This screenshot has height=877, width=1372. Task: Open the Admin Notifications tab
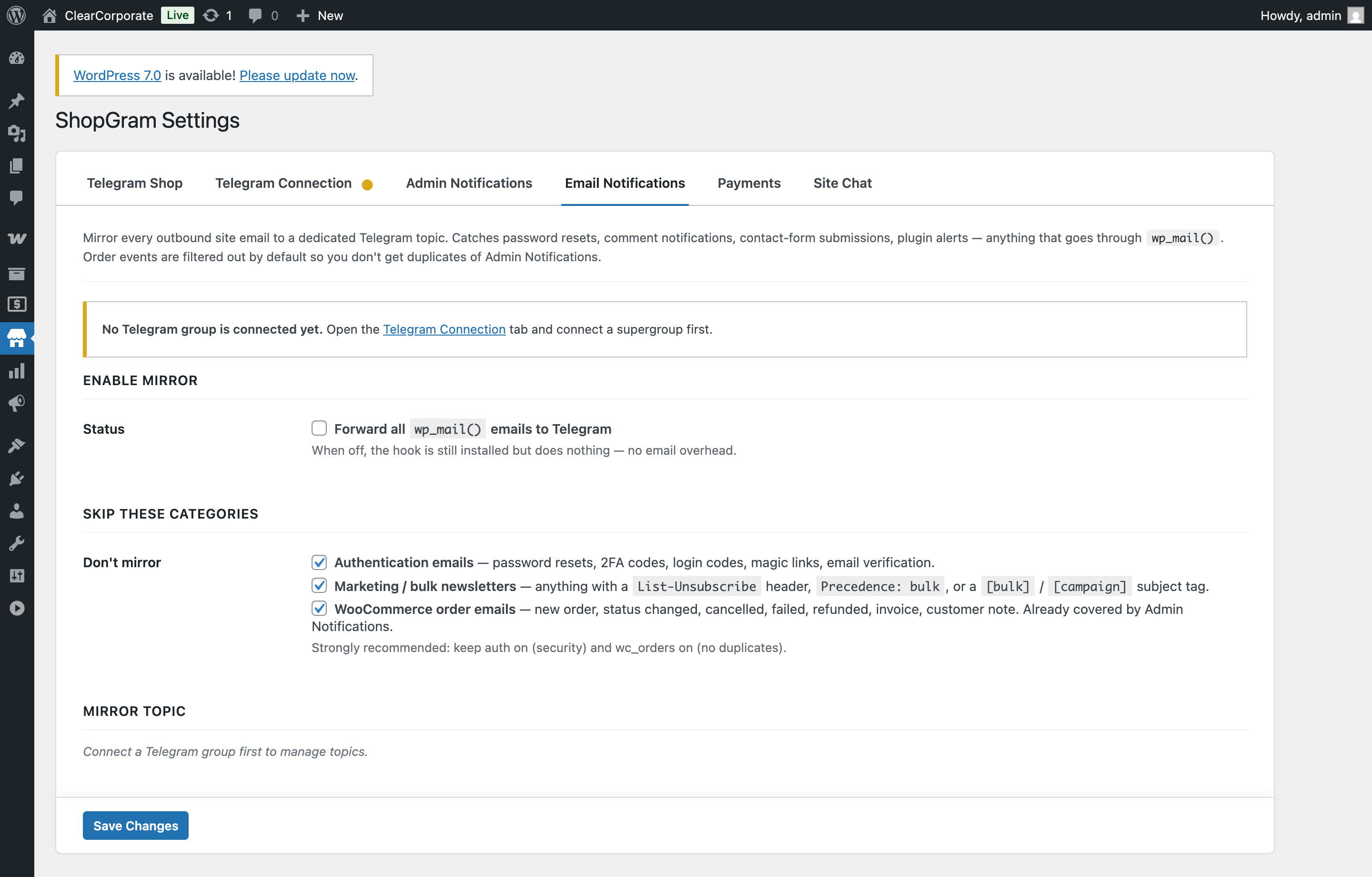pyautogui.click(x=469, y=183)
